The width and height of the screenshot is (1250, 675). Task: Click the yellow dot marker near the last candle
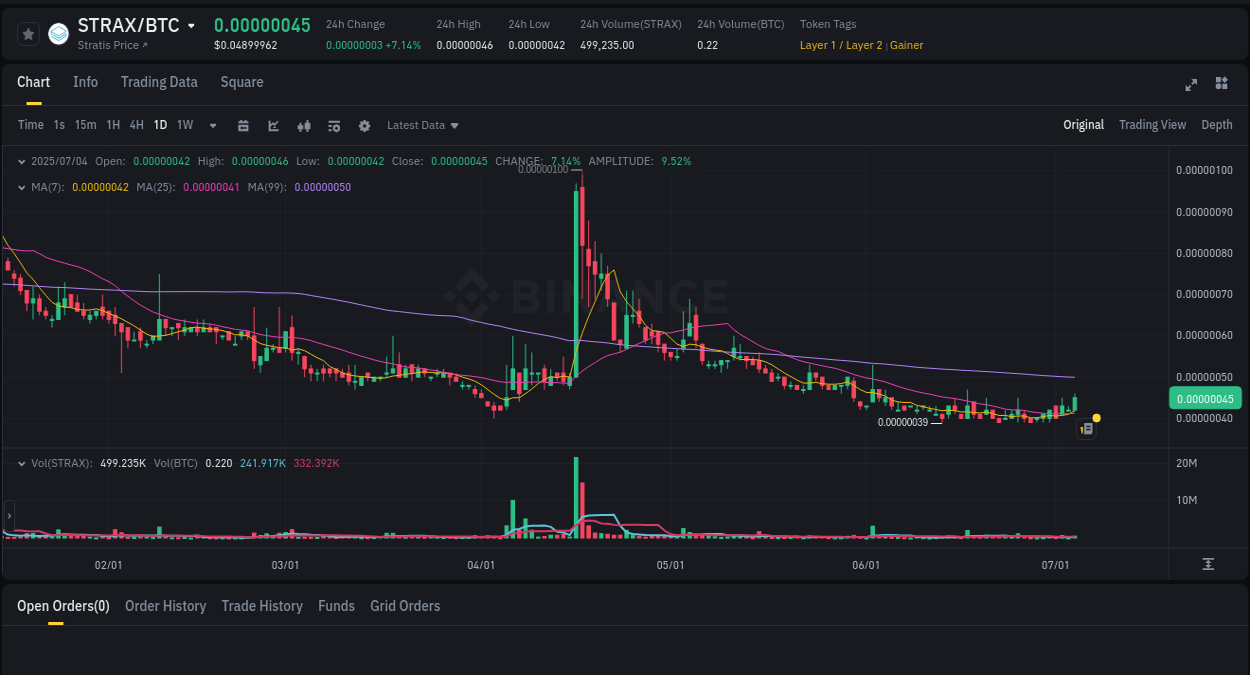click(1097, 417)
